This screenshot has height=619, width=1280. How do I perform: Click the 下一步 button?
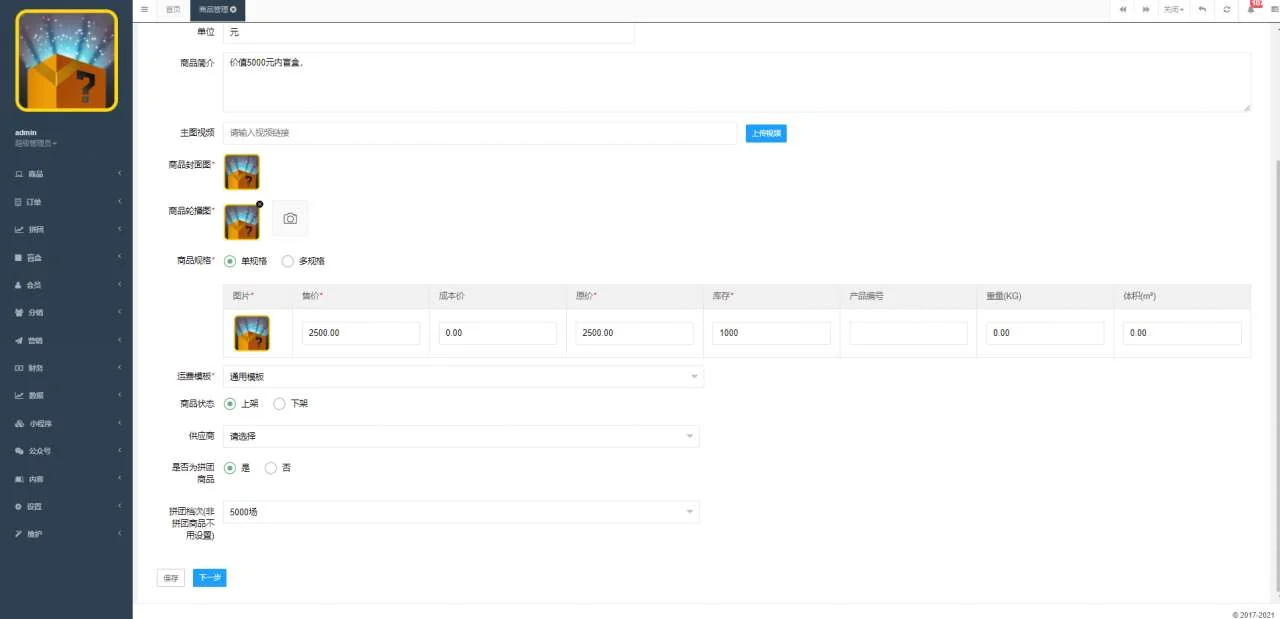pyautogui.click(x=209, y=578)
